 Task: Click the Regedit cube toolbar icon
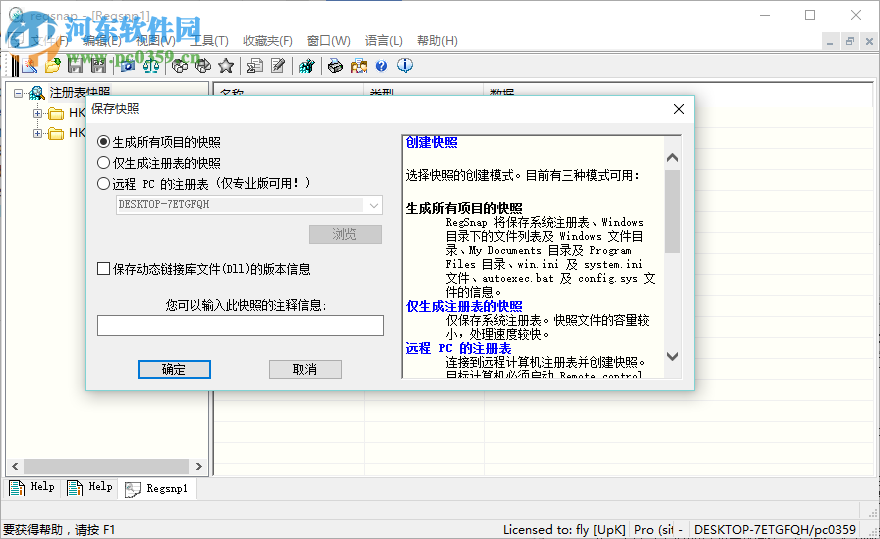click(x=307, y=66)
